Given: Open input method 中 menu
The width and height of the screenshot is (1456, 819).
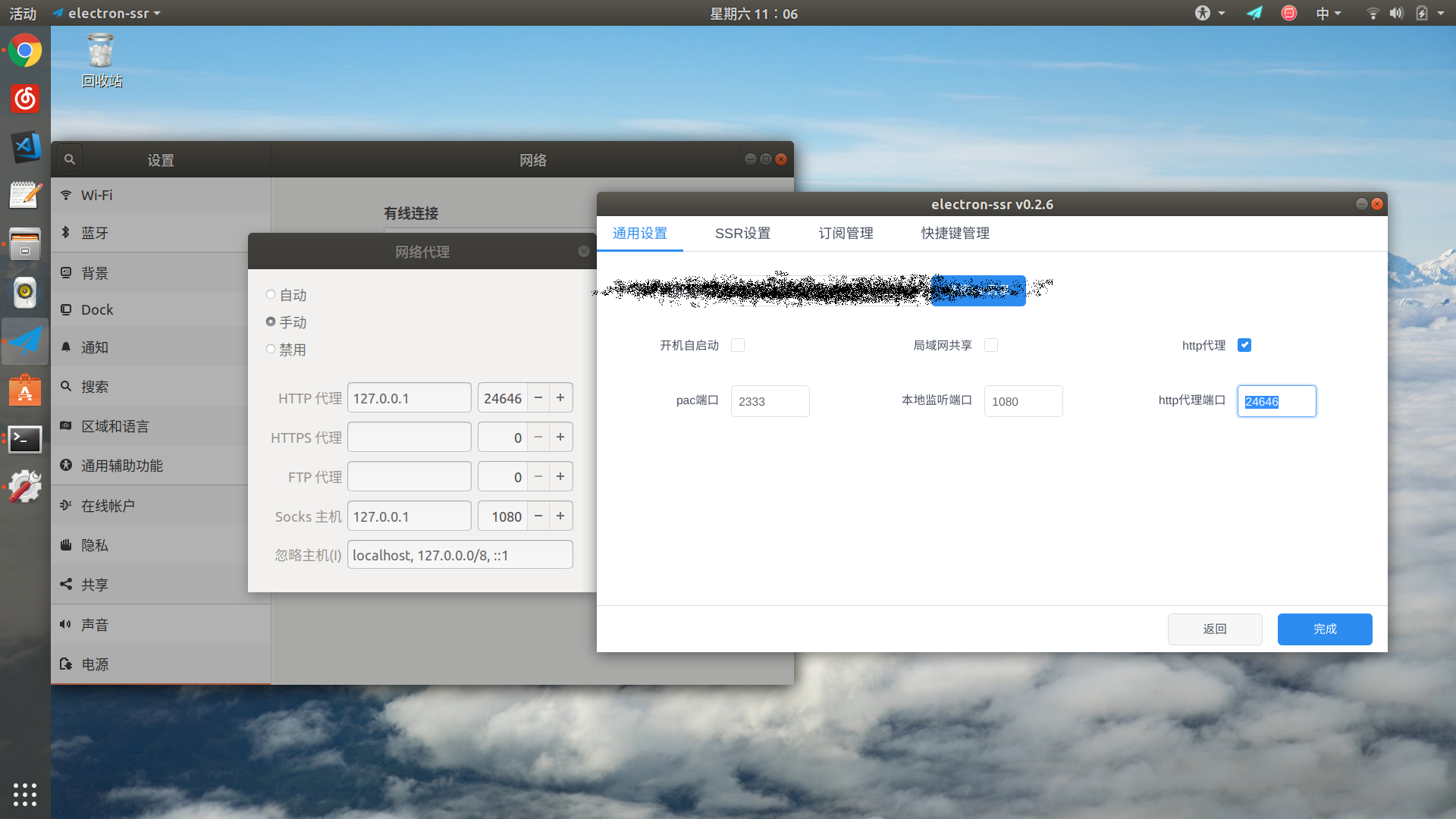Looking at the screenshot, I should point(1329,13).
